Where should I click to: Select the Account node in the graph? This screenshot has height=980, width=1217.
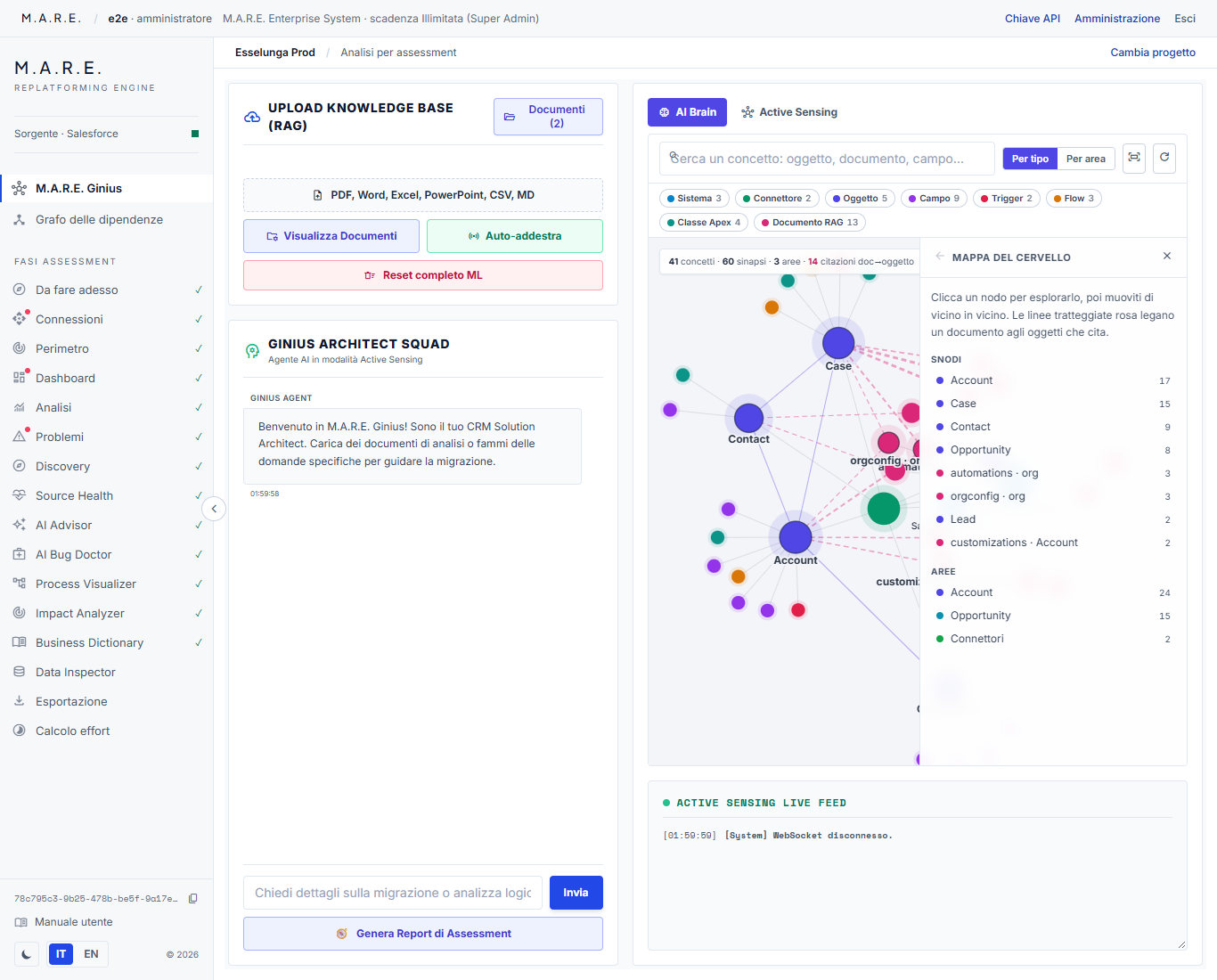click(796, 537)
